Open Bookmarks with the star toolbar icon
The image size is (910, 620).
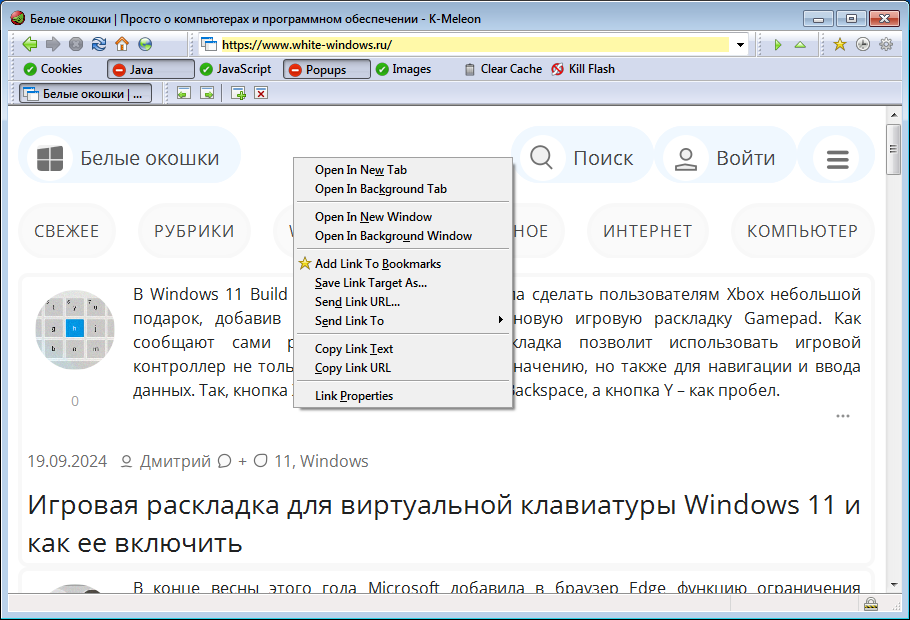pyautogui.click(x=840, y=44)
